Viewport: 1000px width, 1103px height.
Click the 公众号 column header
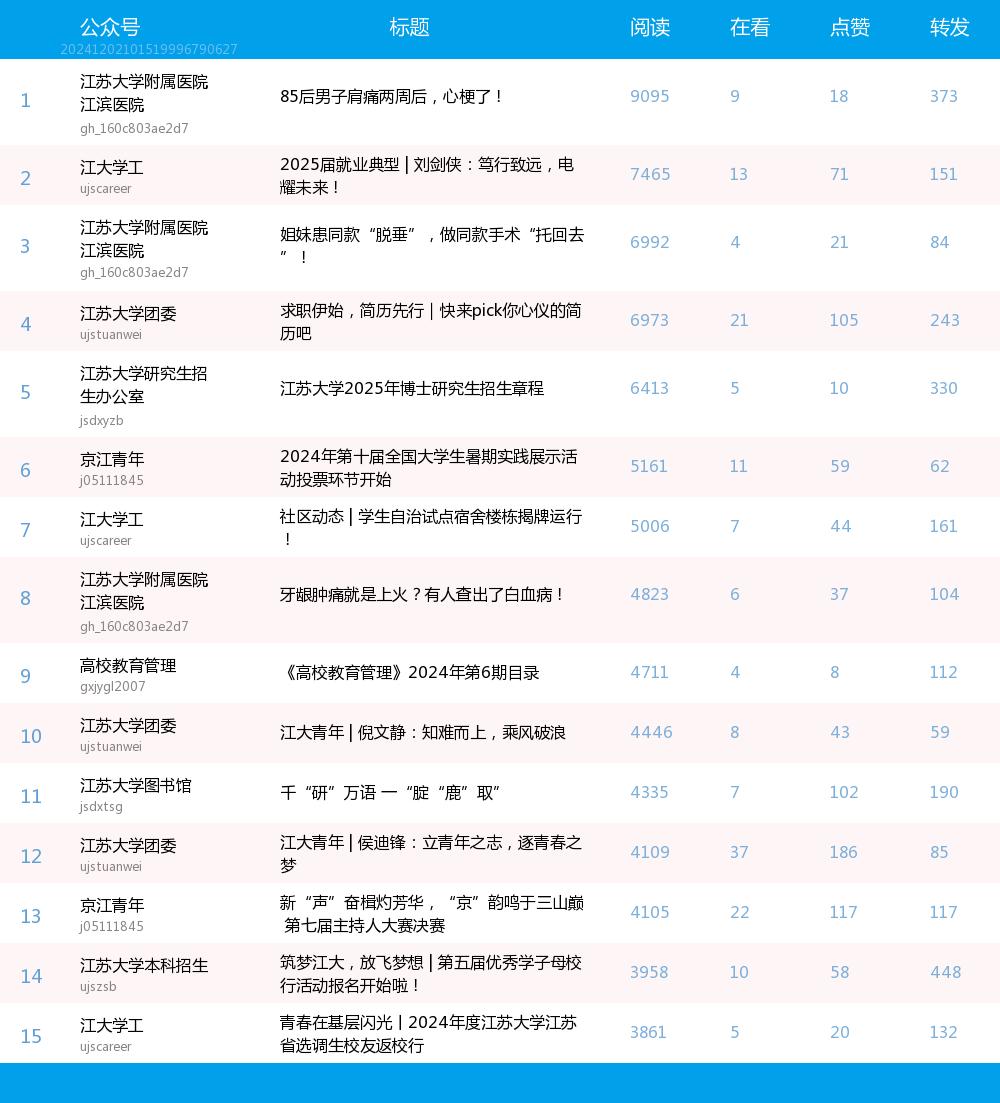110,28
